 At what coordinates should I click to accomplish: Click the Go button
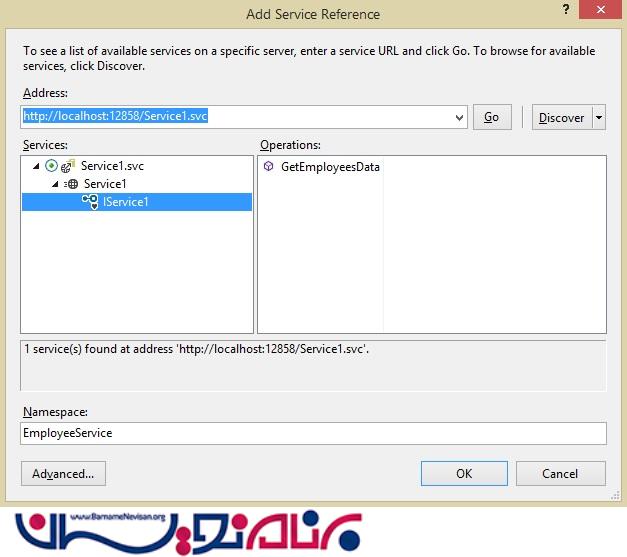[492, 117]
